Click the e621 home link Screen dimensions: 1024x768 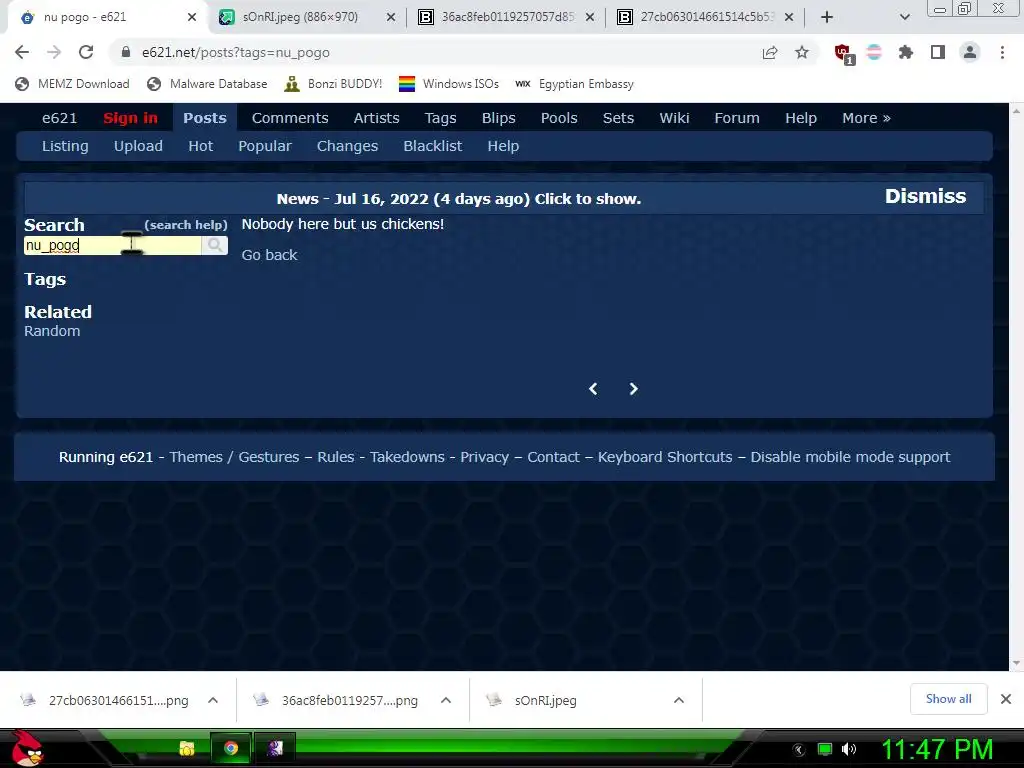coord(59,118)
